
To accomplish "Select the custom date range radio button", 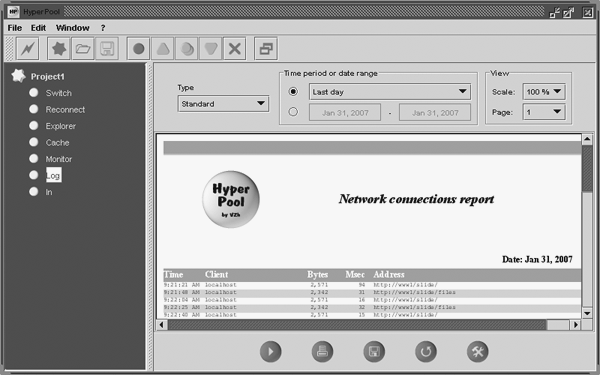I will tap(293, 112).
